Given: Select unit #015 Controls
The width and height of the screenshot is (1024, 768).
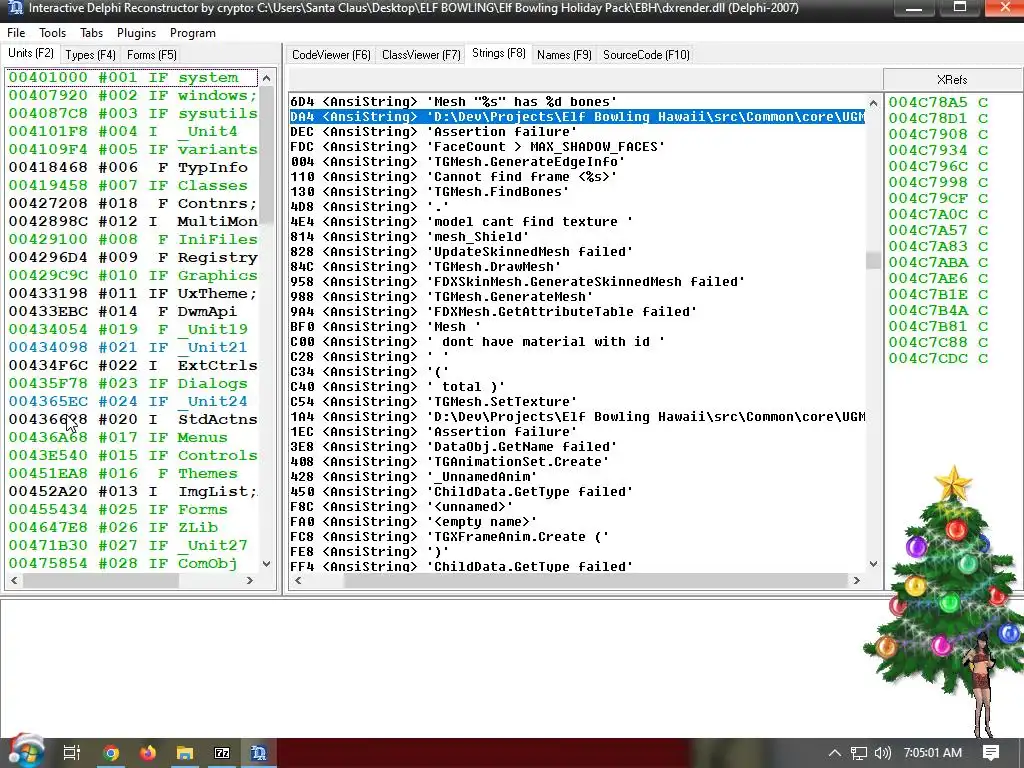Looking at the screenshot, I should pos(133,456).
